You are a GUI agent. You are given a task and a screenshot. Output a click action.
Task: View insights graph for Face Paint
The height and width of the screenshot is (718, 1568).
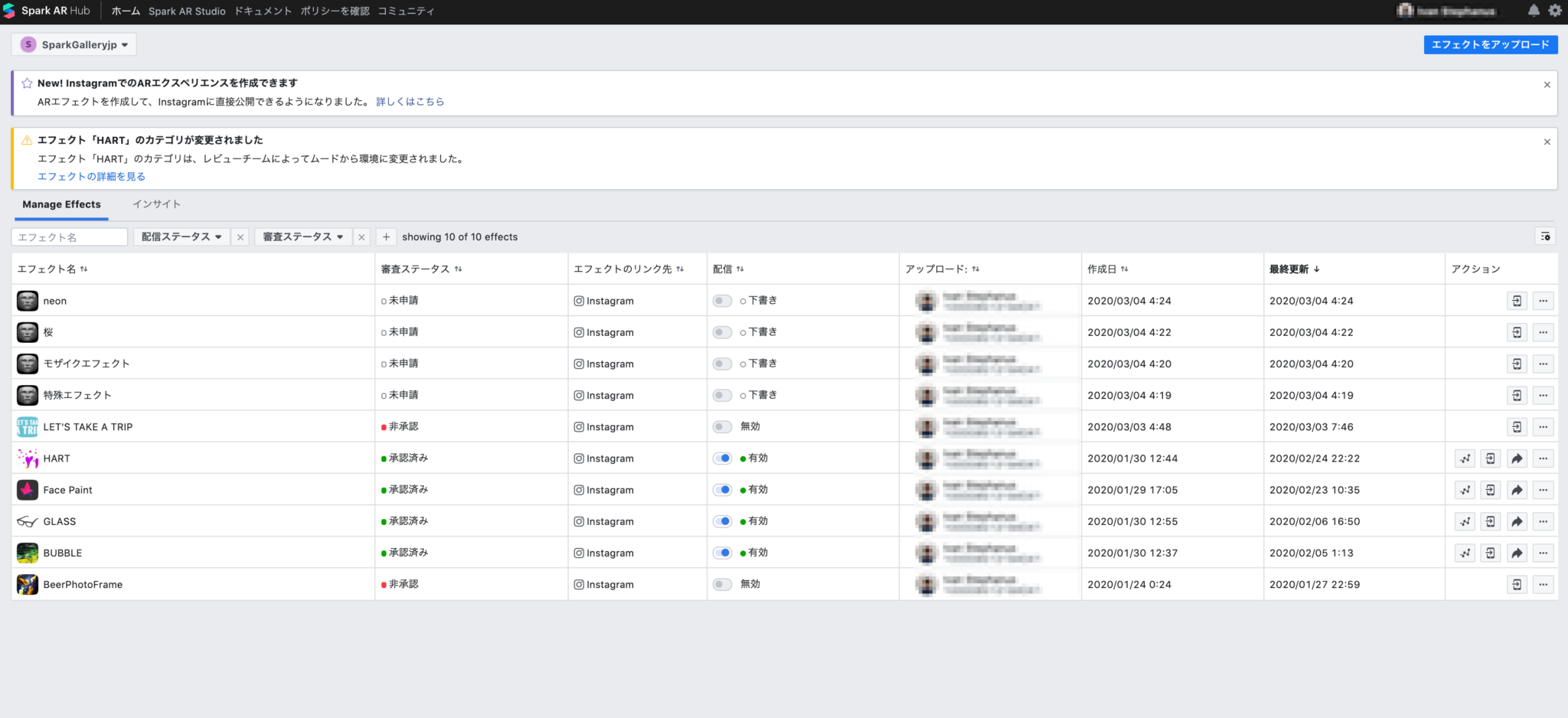tap(1465, 490)
